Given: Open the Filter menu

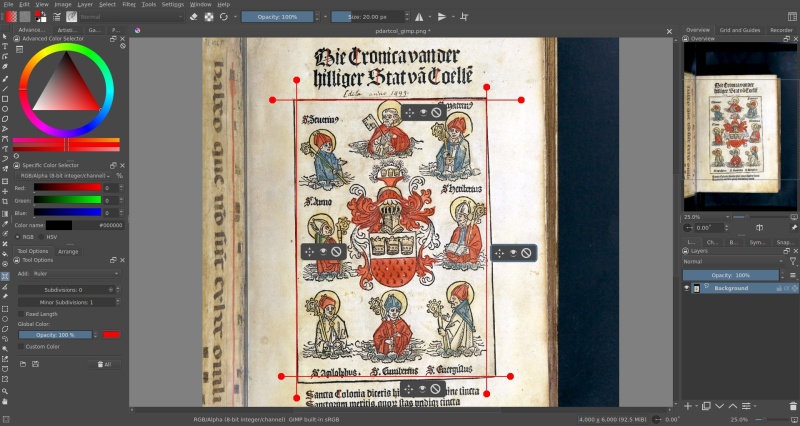Looking at the screenshot, I should coord(129,4).
